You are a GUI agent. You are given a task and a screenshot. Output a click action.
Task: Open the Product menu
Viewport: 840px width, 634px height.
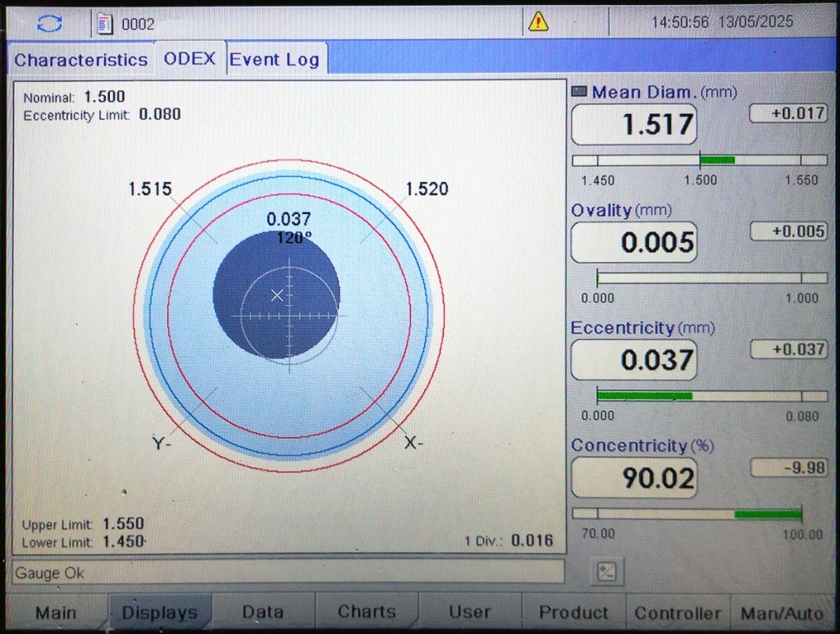[x=573, y=612]
